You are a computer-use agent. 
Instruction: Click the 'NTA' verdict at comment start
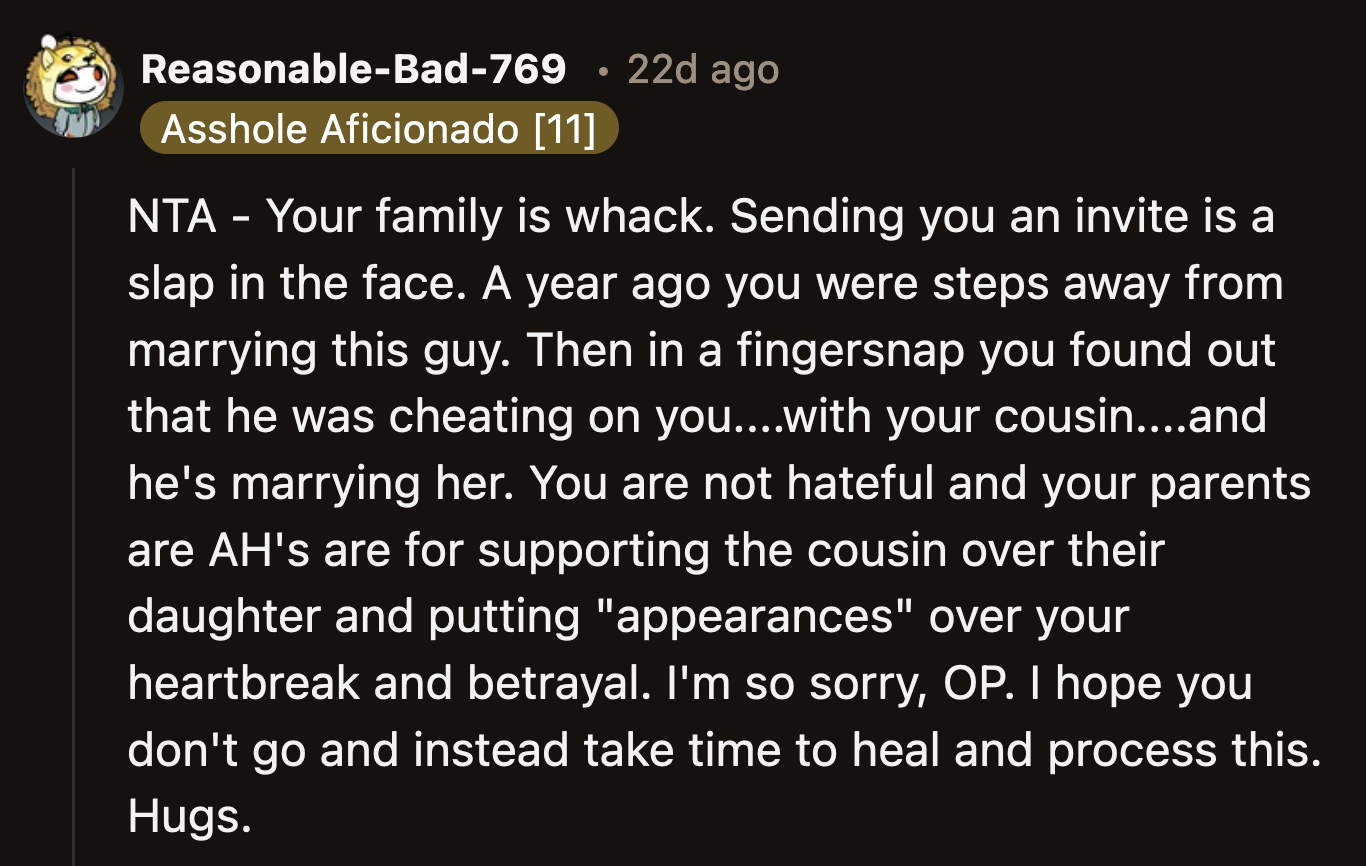point(173,218)
